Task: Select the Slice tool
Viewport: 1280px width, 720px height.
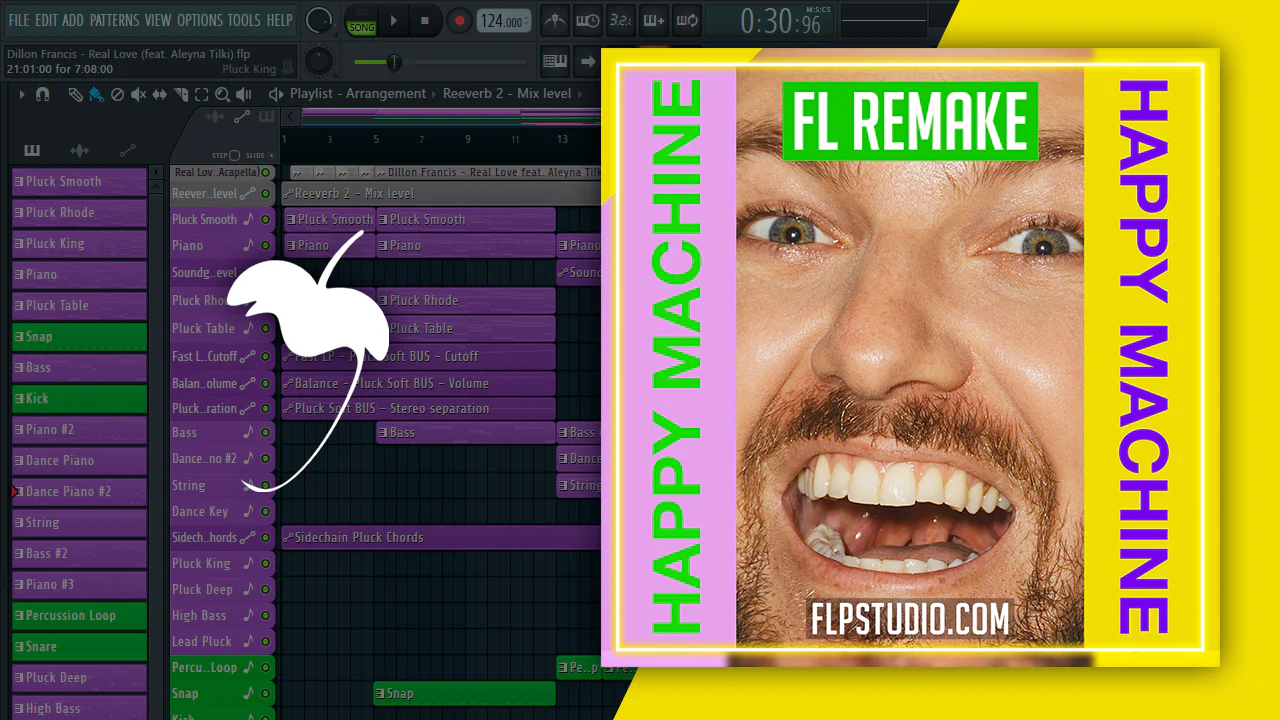Action: (x=181, y=94)
